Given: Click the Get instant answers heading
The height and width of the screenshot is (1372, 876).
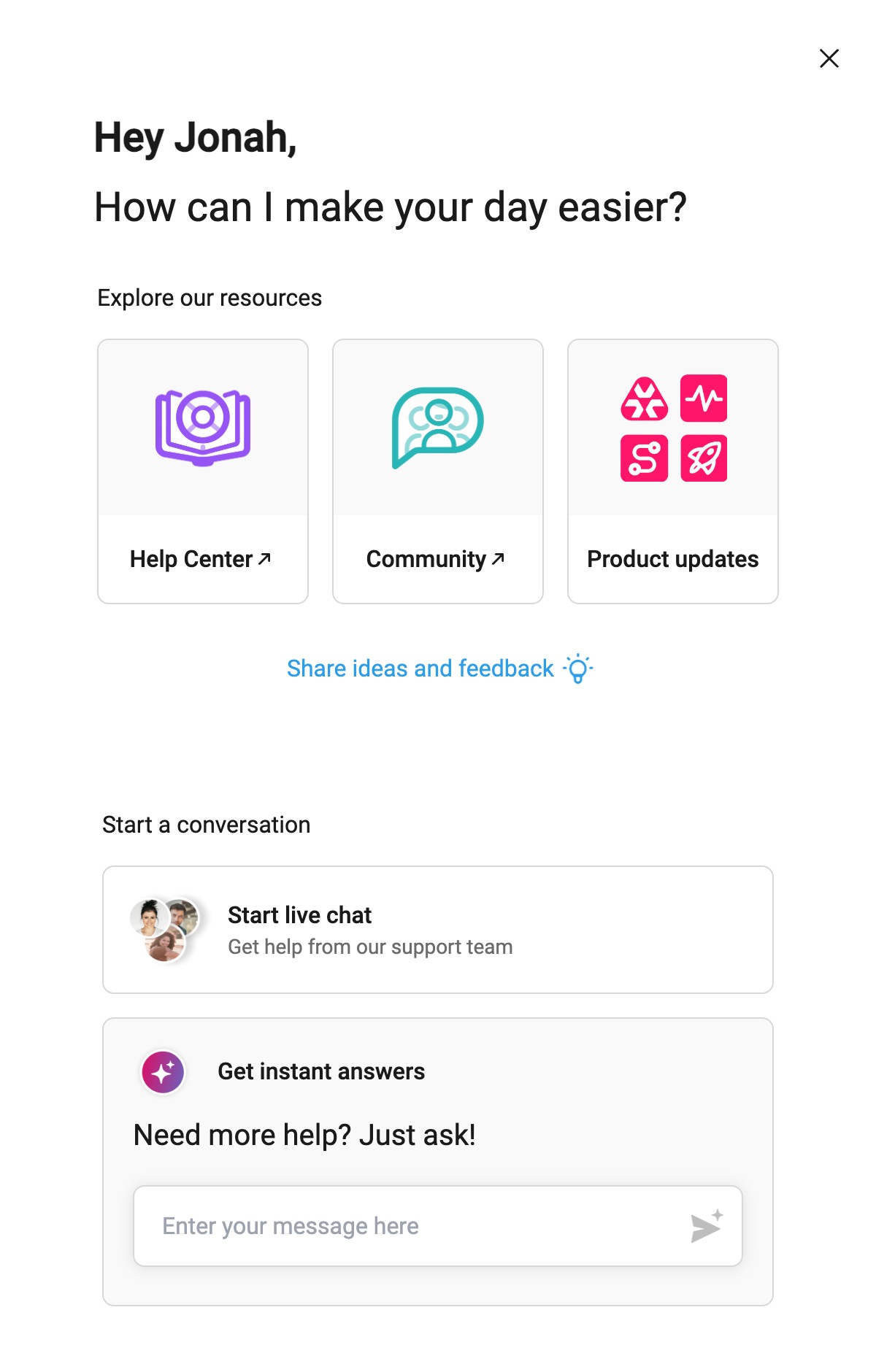Looking at the screenshot, I should (x=321, y=1071).
